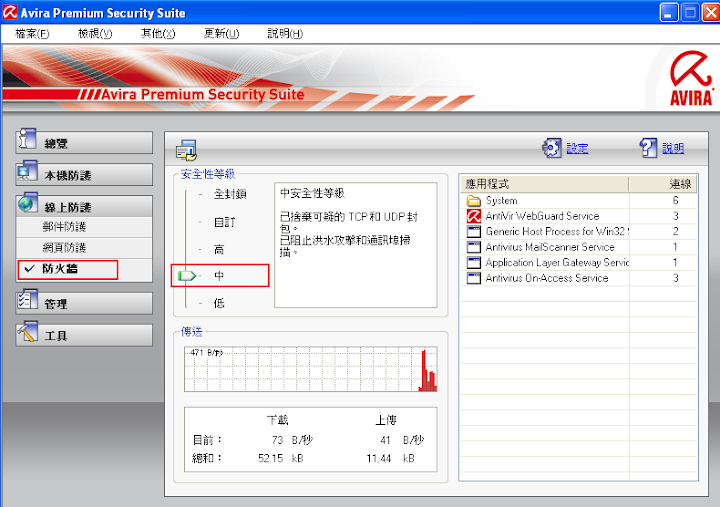This screenshot has width=720, height=507.
Task: Open the 管理 section
Action: [84, 304]
